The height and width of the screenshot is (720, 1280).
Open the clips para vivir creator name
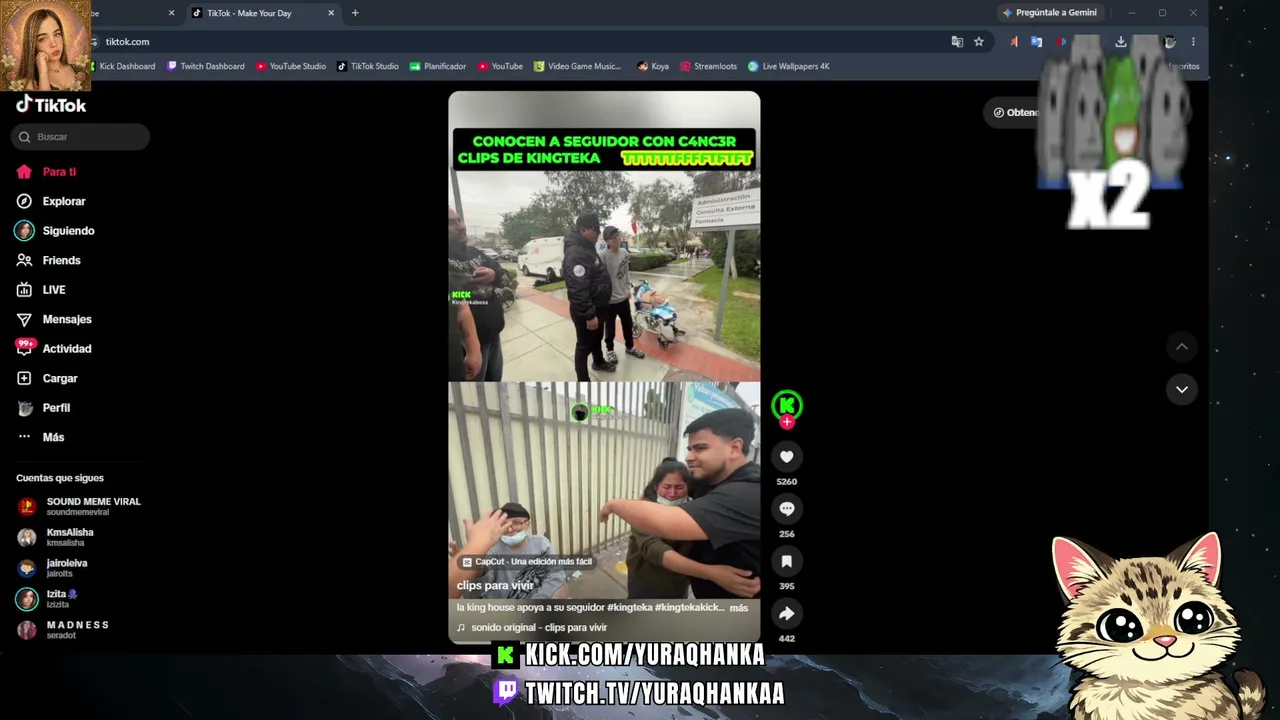495,586
